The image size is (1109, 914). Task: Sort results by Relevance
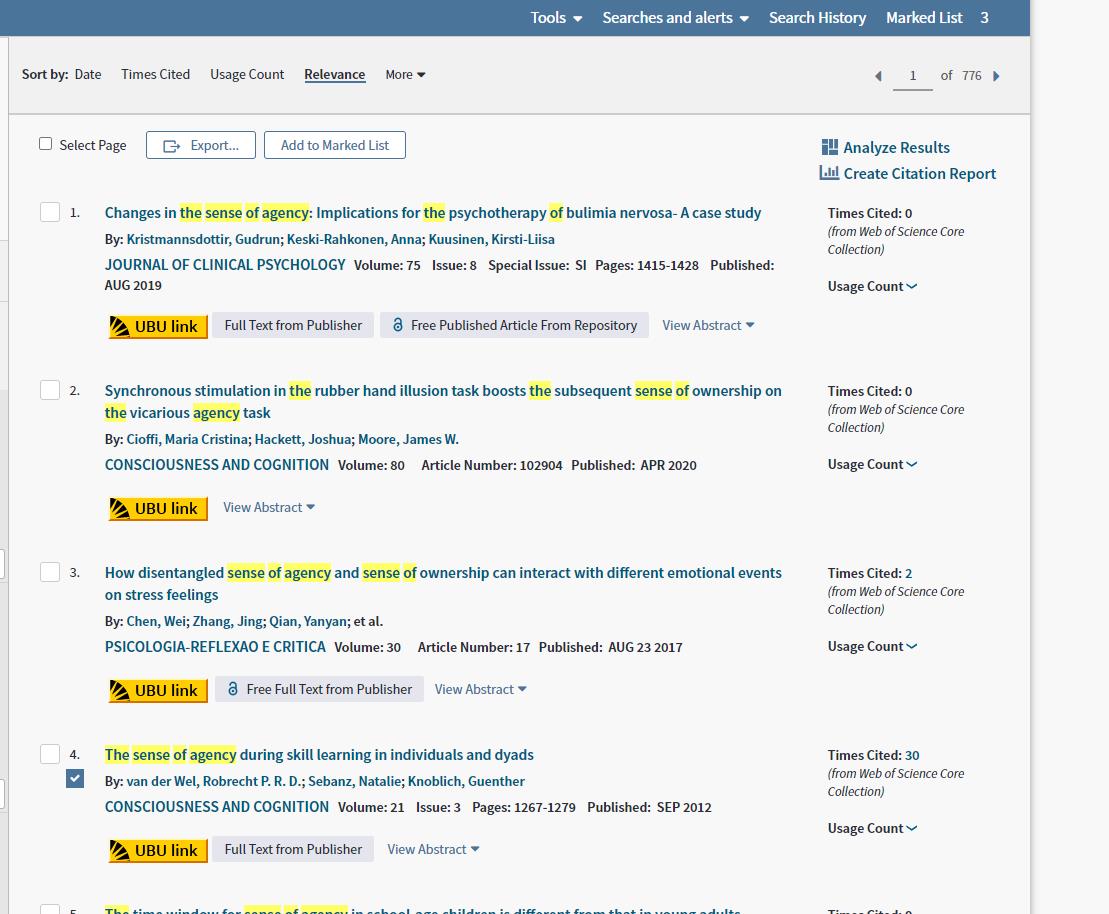click(x=335, y=74)
